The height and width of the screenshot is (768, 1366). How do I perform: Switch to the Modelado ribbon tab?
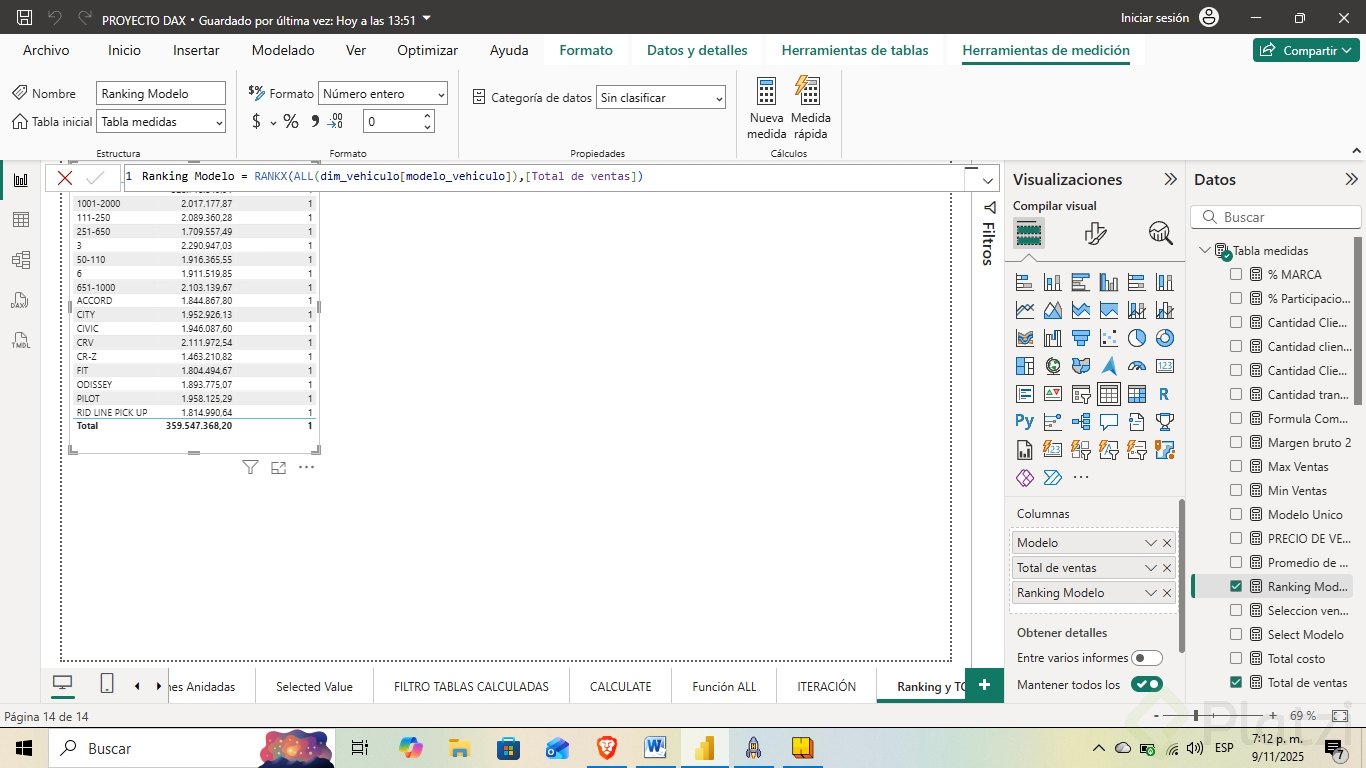[283, 50]
